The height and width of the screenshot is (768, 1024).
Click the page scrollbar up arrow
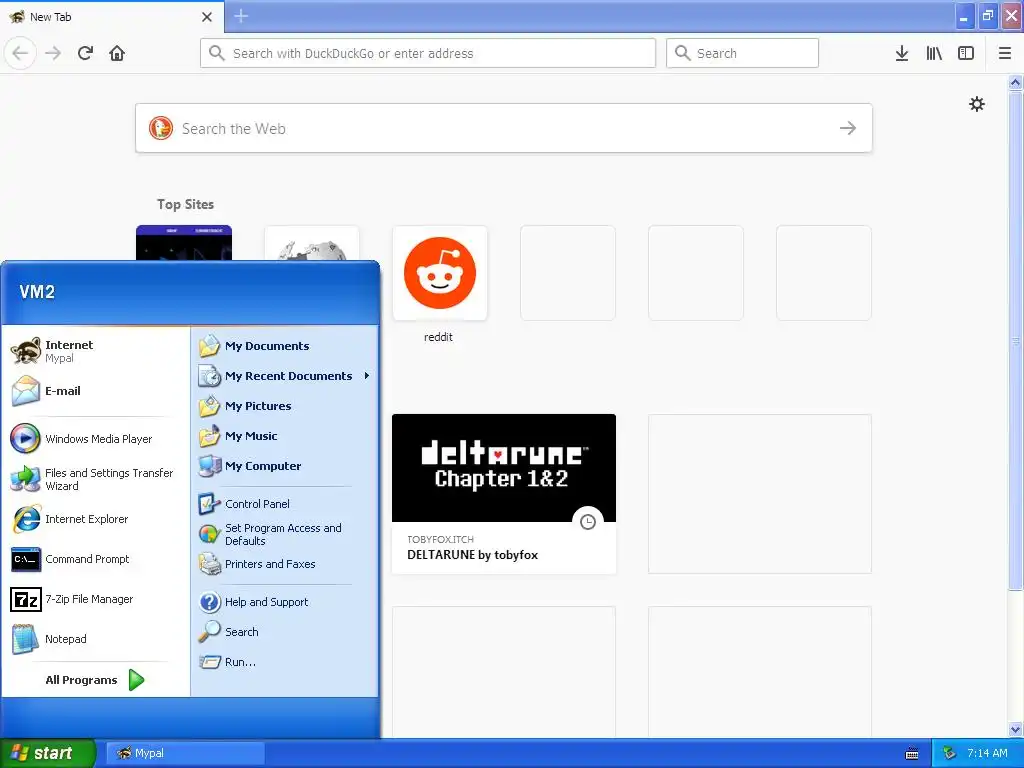tap(1015, 82)
